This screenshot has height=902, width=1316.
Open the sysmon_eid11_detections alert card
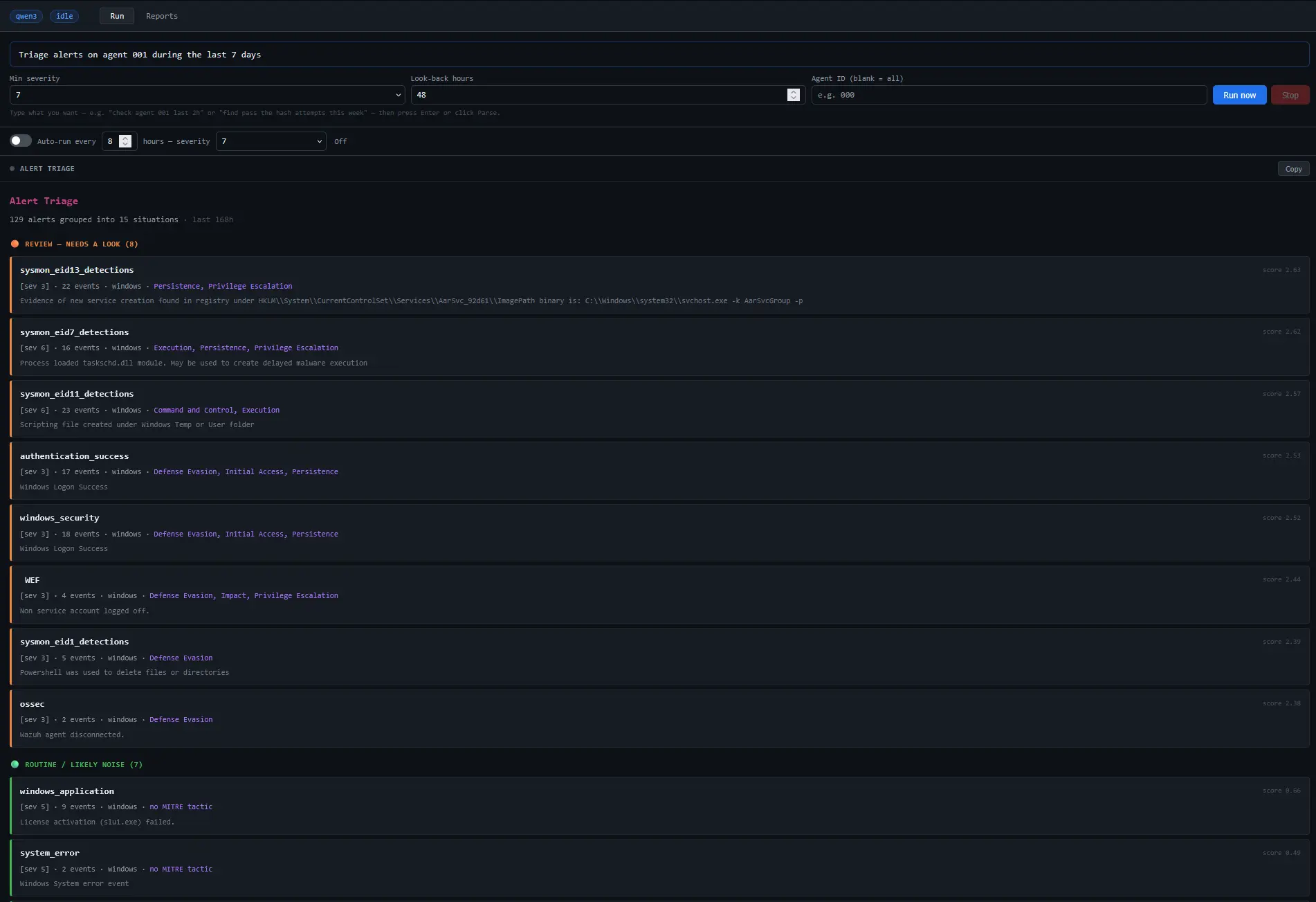659,408
